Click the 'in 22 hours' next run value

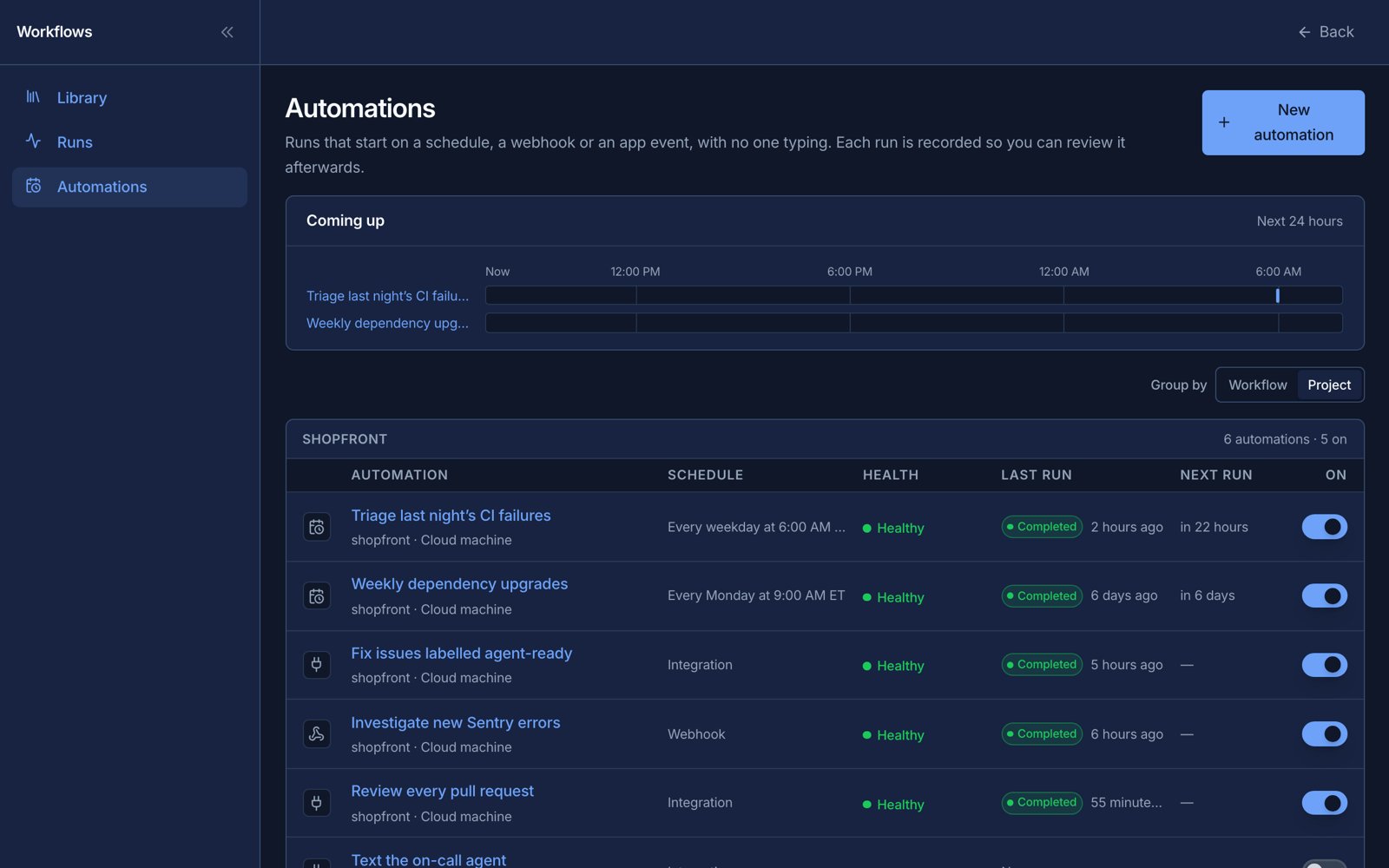(1214, 527)
